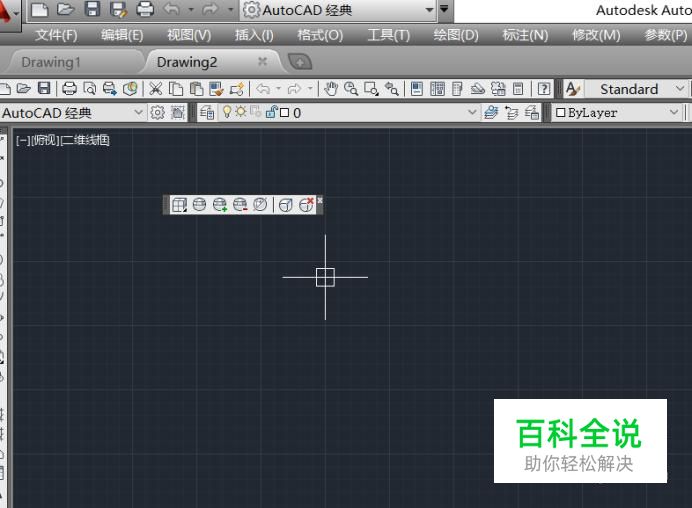Select the Add Crease mesh tool

(x=286, y=205)
